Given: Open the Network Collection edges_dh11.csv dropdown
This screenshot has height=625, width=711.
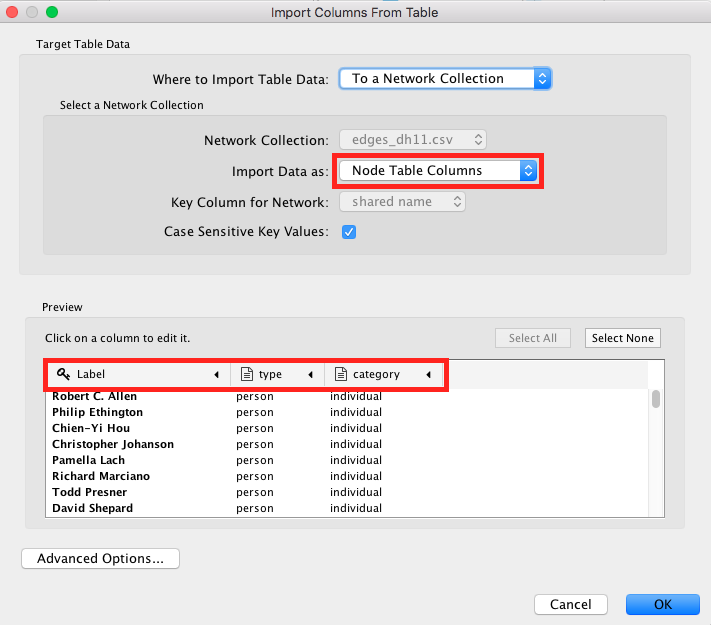Looking at the screenshot, I should (413, 140).
